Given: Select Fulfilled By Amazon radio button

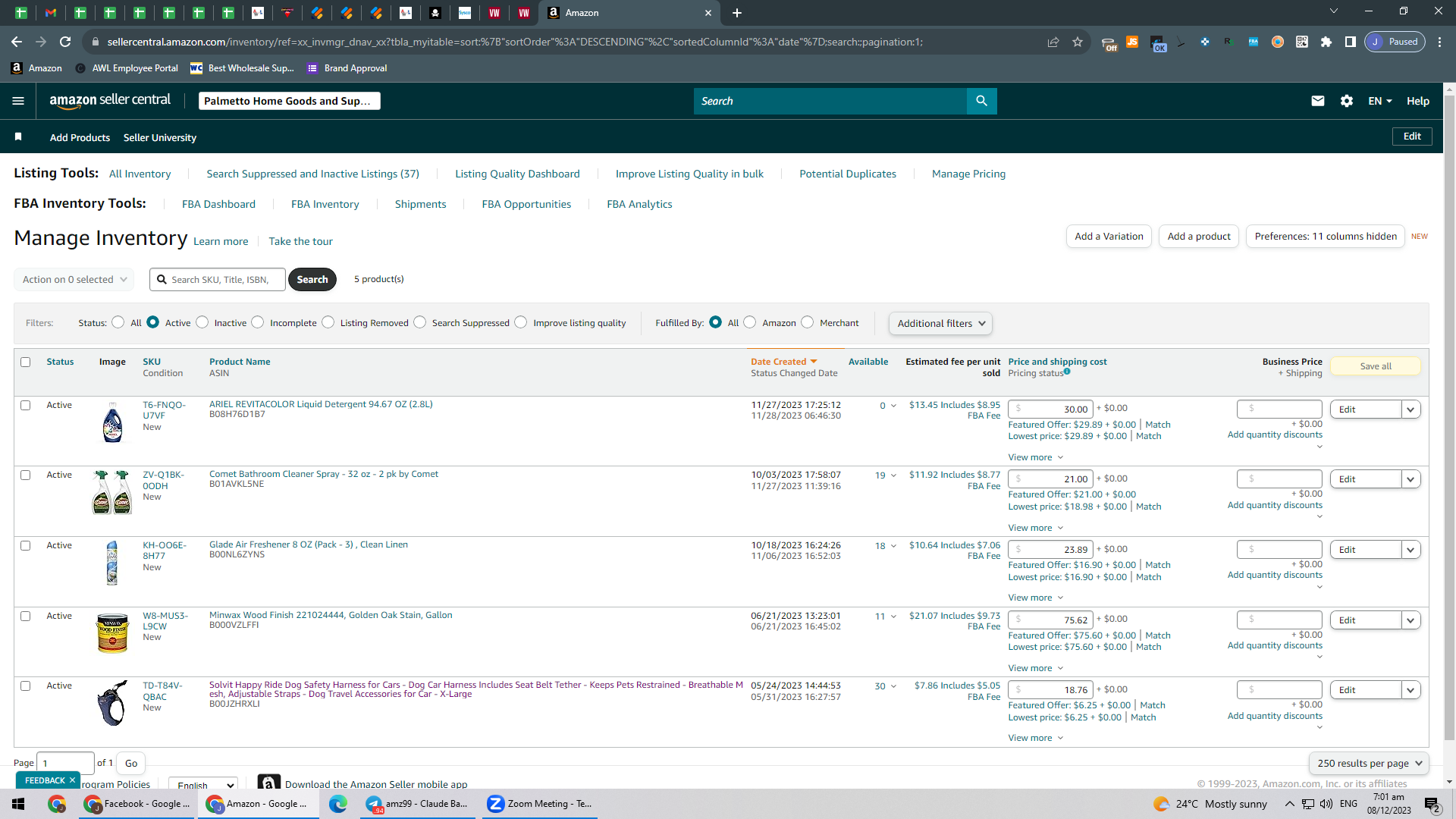Looking at the screenshot, I should point(749,322).
